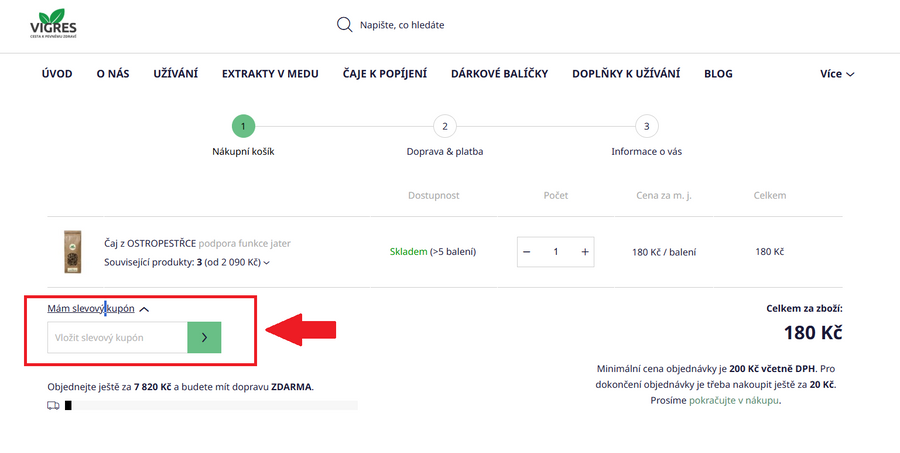
Task: Open the Více menu dropdown
Action: point(837,74)
